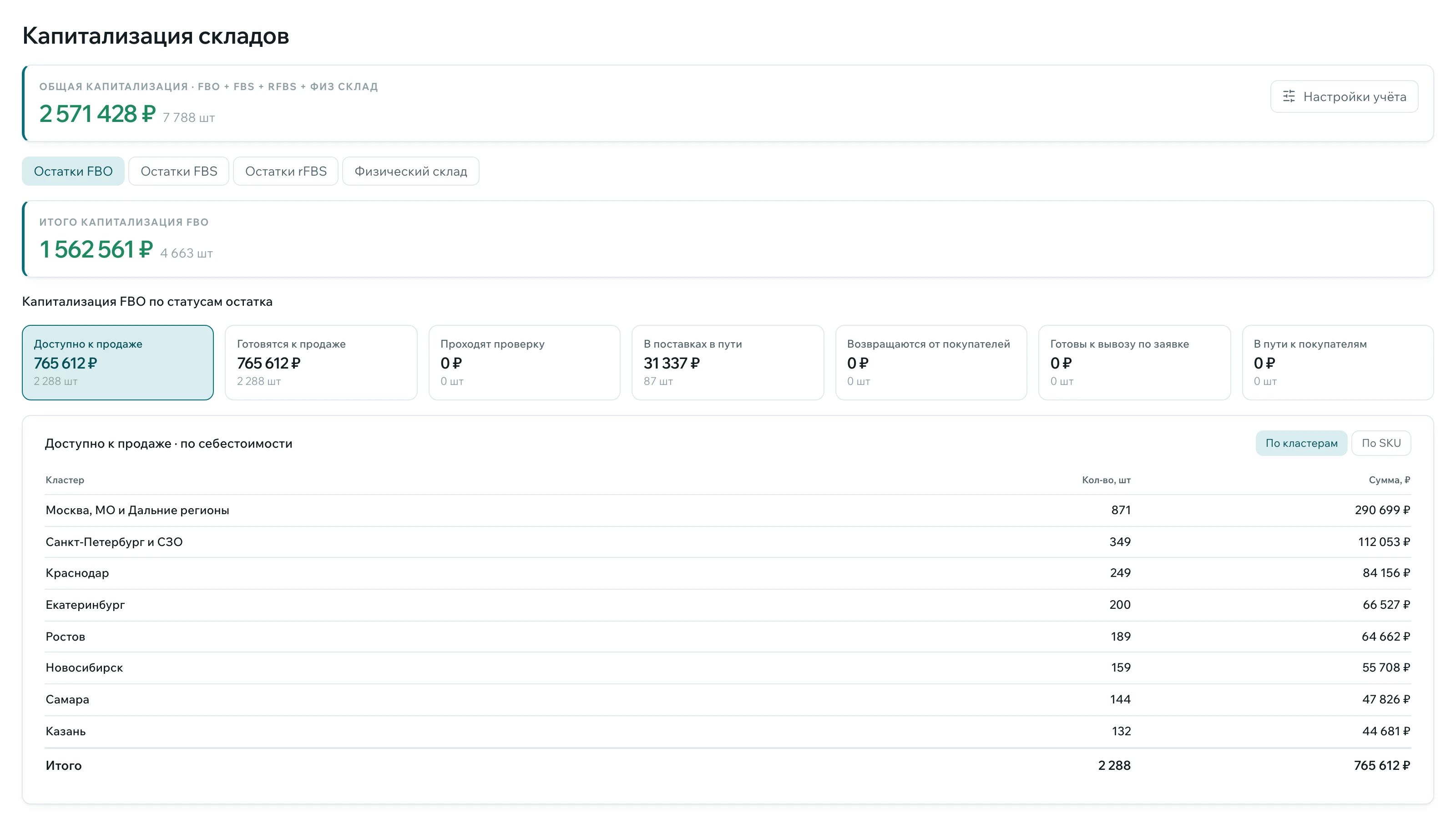This screenshot has height=819, width=1456.
Task: Click the Капитализация FBO по статусам остатка heading
Action: pos(147,302)
